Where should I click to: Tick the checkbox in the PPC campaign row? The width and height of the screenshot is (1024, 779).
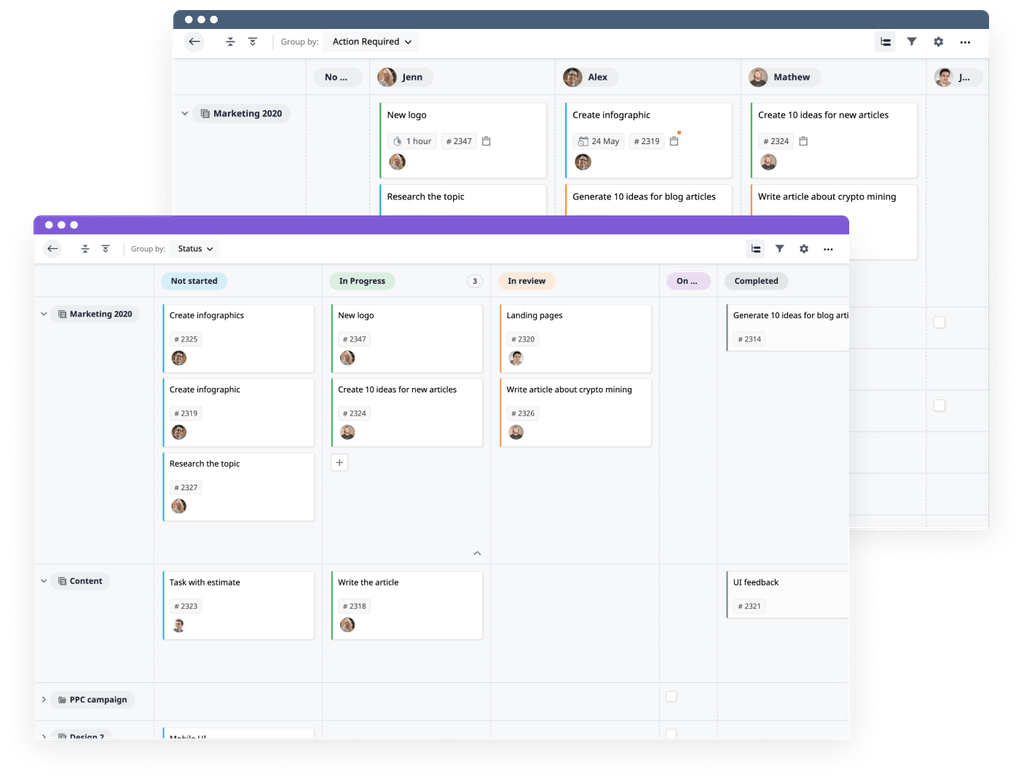coord(671,697)
